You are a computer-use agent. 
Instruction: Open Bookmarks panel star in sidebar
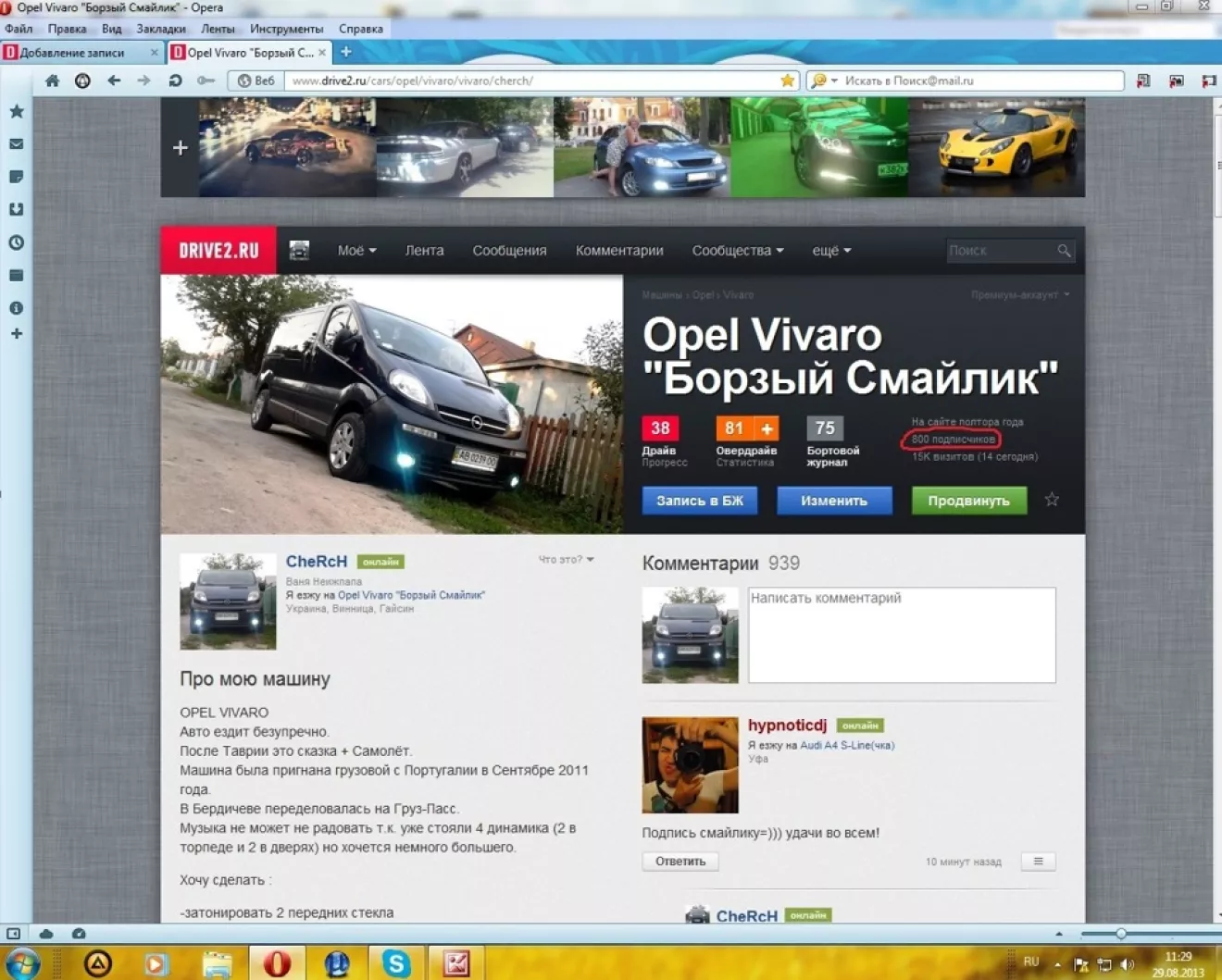pyautogui.click(x=17, y=111)
